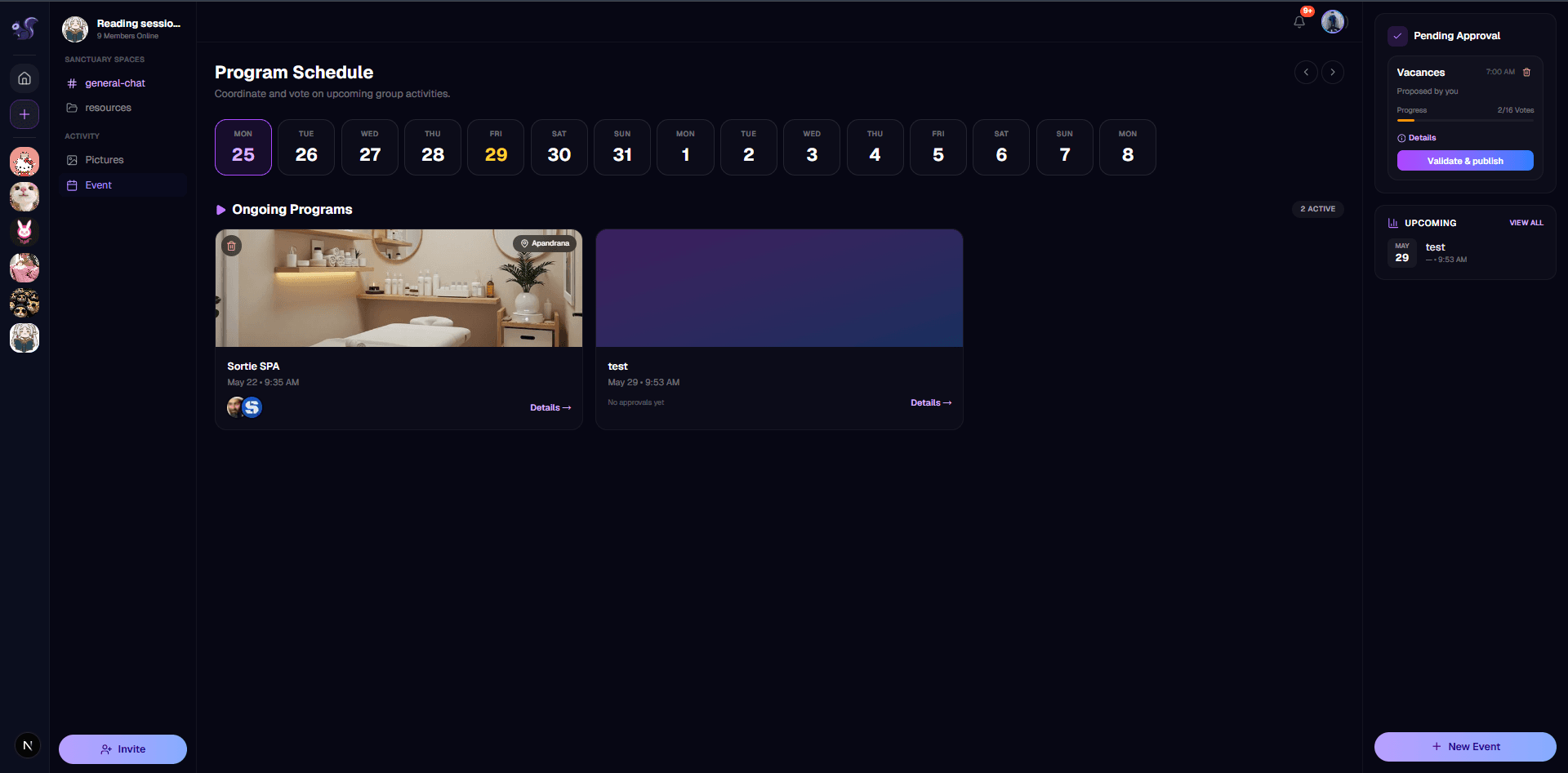This screenshot has height=773, width=1568.
Task: Click the test program purple banner
Action: pos(779,288)
